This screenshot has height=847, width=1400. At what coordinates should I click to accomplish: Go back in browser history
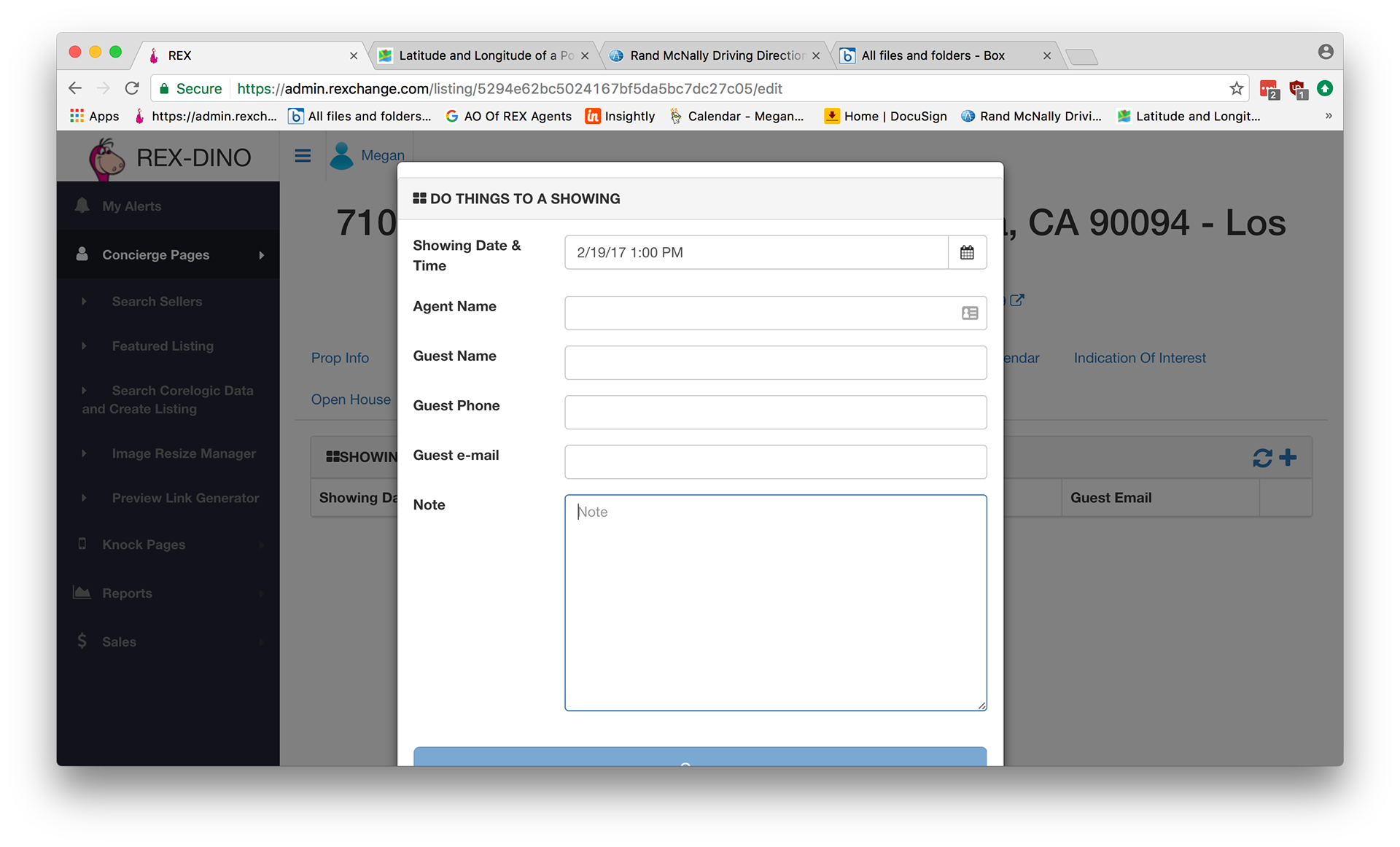click(75, 88)
